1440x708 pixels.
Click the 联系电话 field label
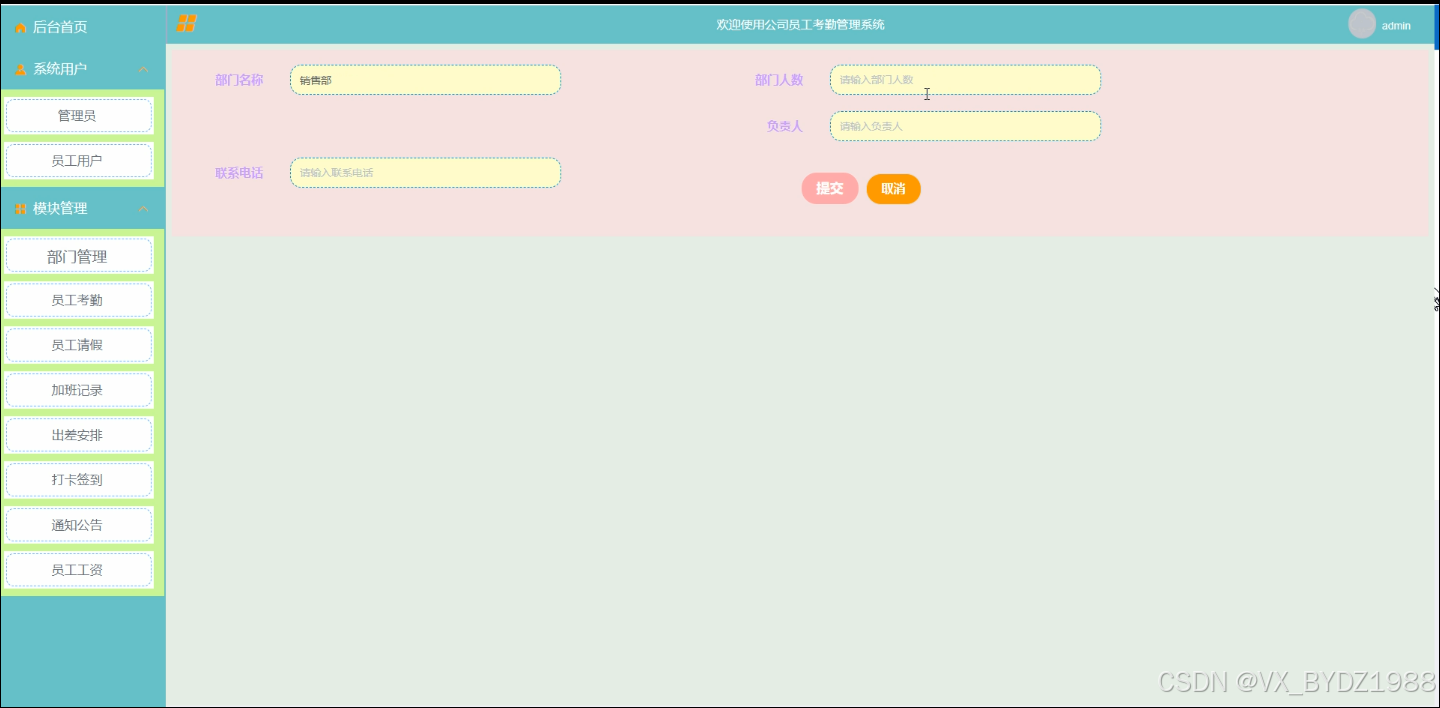239,173
